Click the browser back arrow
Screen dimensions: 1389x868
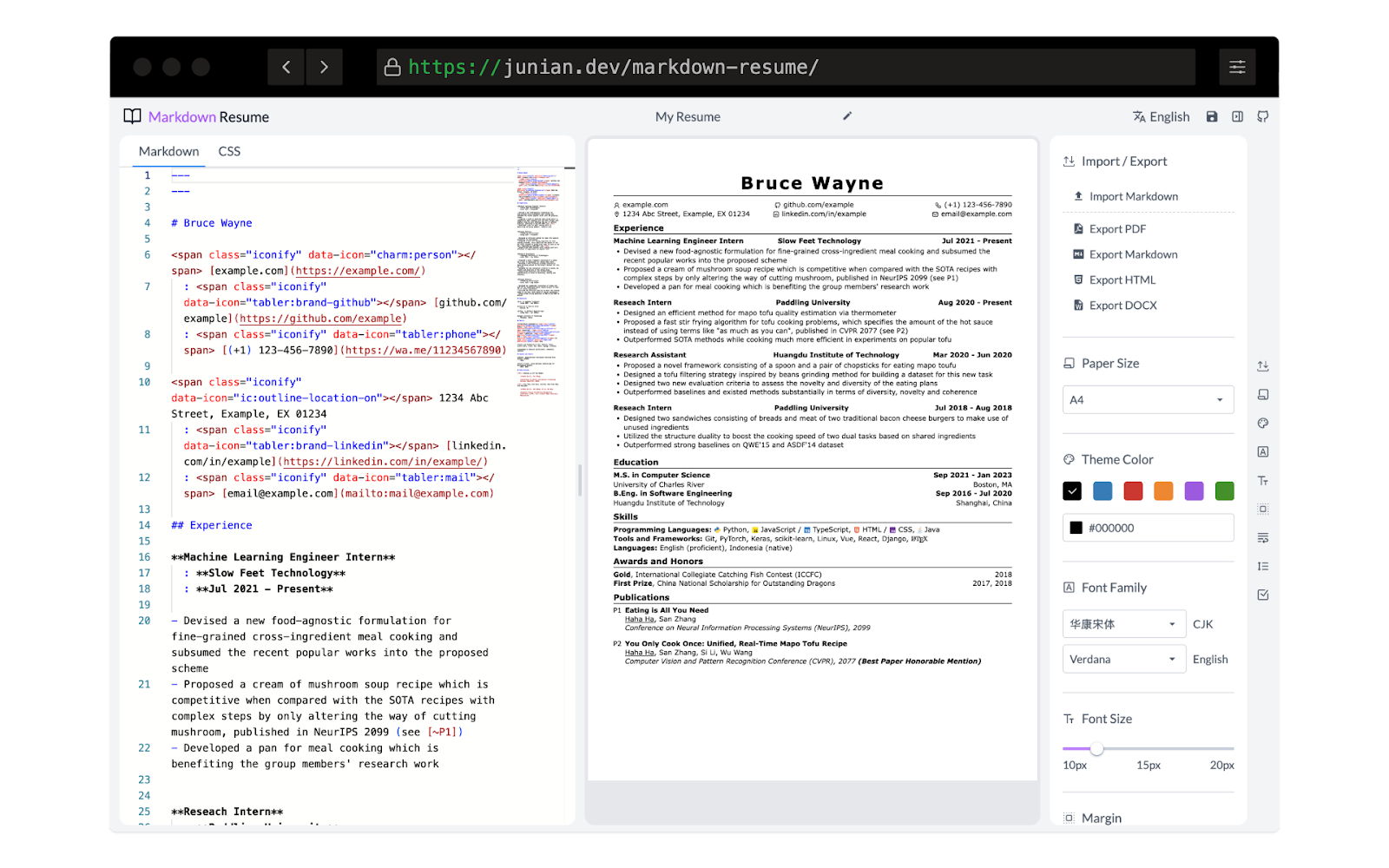286,67
